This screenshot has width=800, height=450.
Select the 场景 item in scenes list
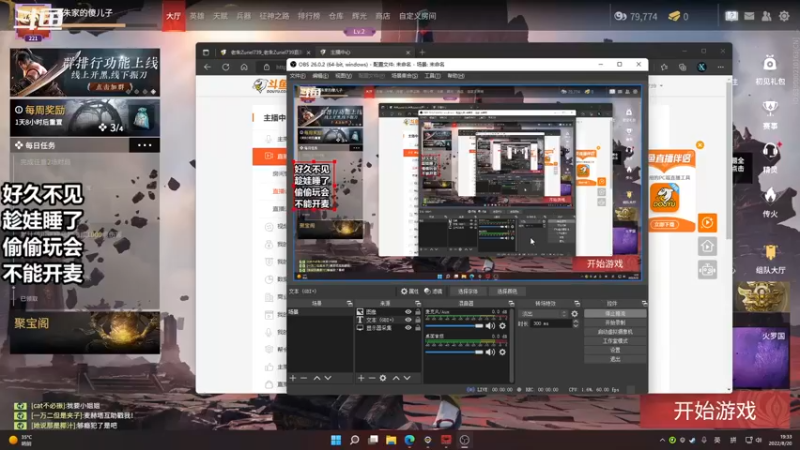[x=320, y=312]
